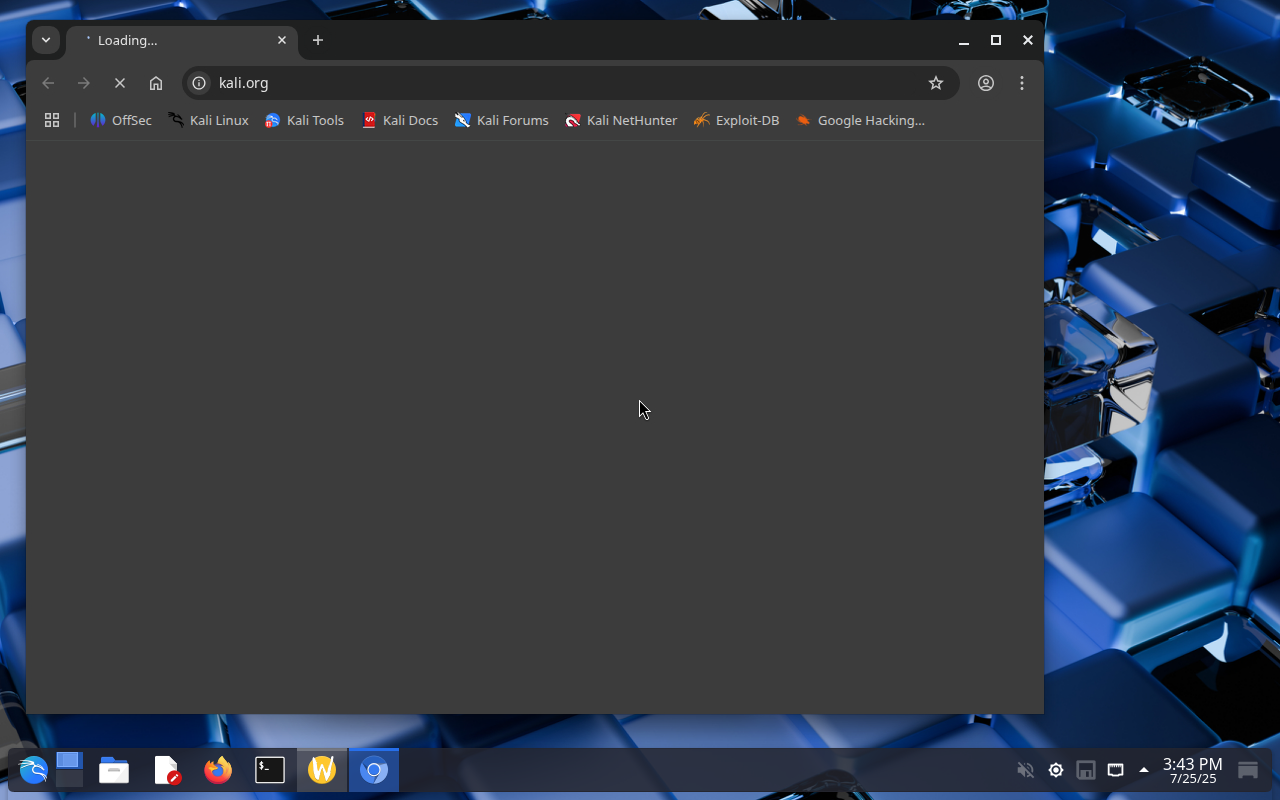Select the Loading... browser tab
This screenshot has width=1280, height=800.
(182, 41)
